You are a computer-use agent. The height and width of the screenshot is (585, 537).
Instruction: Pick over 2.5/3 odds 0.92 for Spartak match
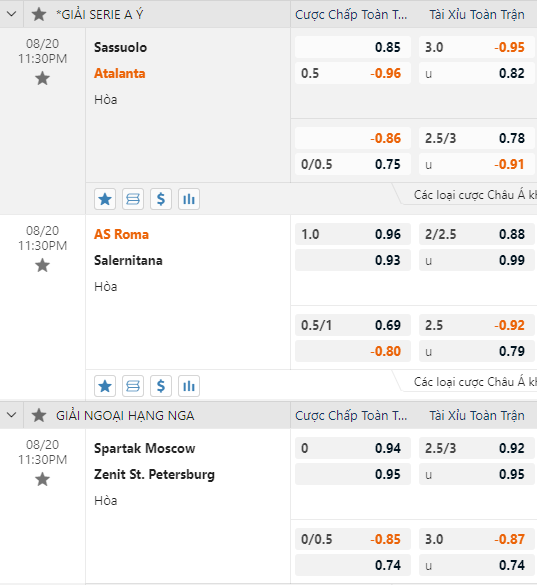pos(477,448)
